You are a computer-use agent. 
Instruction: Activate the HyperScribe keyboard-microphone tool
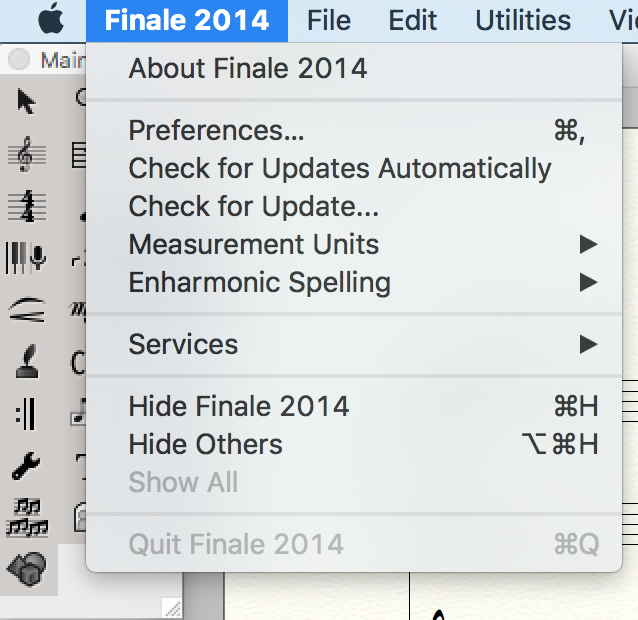[x=26, y=258]
